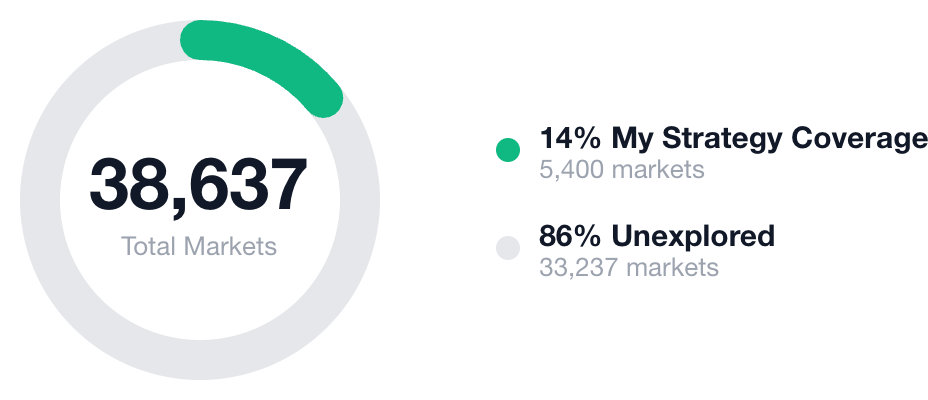
Task: Click the bottom of the gray donut ring
Action: click(200, 360)
